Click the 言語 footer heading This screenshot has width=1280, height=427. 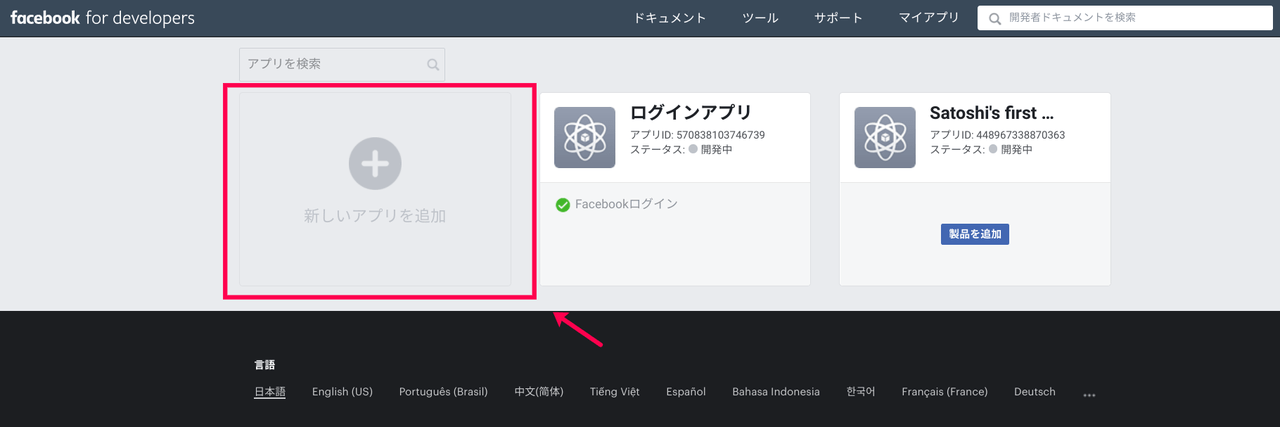pos(264,365)
